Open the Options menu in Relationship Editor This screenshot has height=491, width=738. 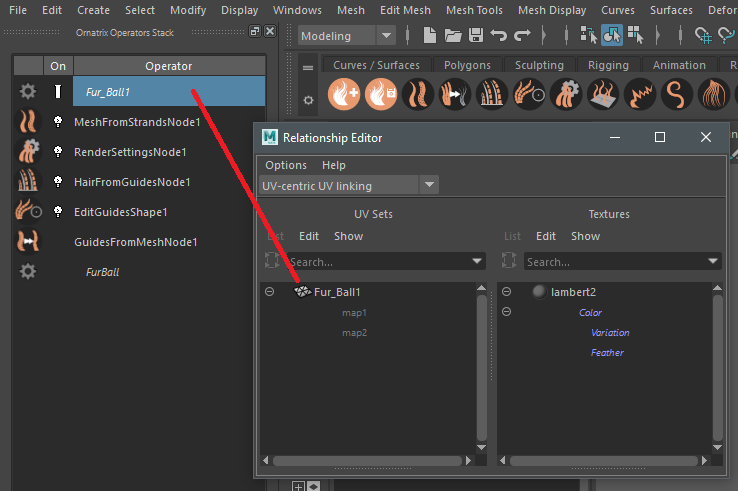[286, 165]
